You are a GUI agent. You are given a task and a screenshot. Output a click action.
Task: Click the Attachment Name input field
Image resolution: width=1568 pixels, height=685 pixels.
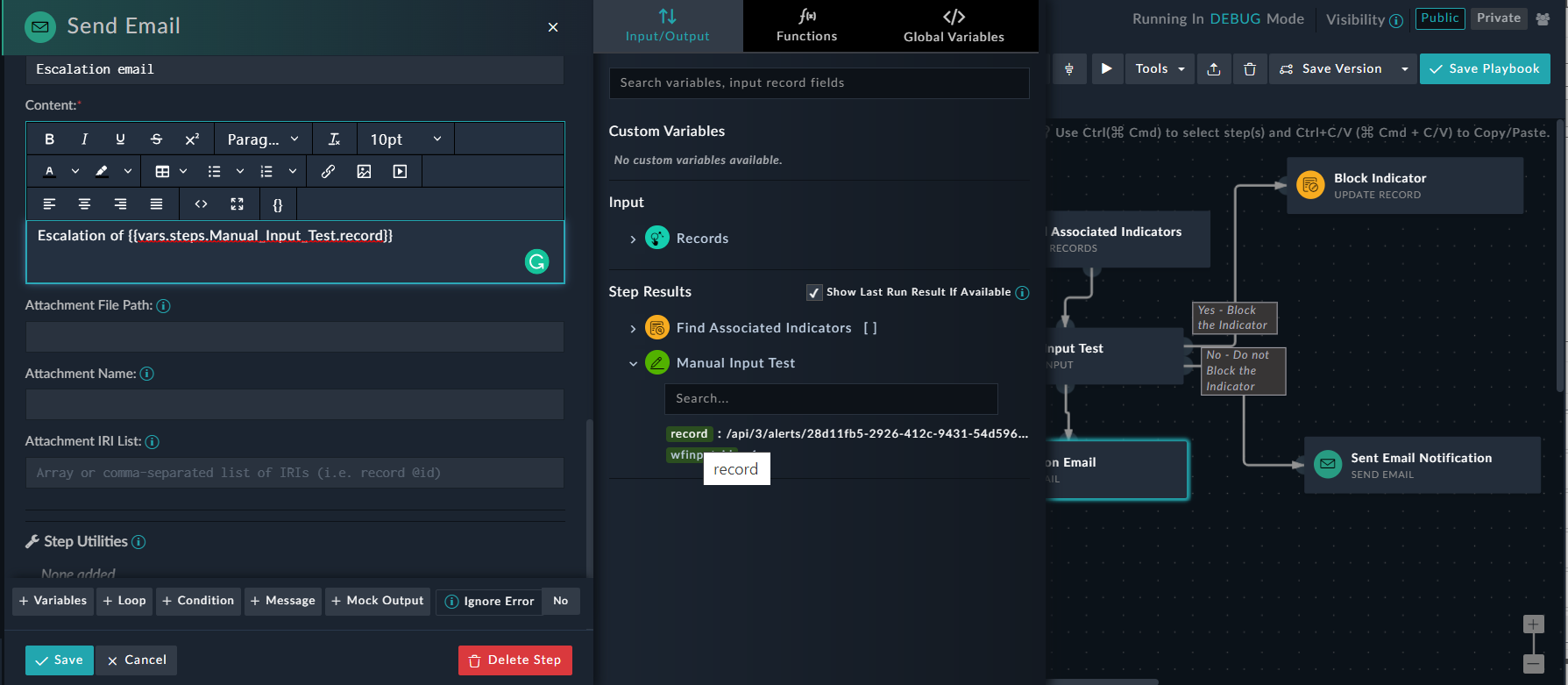click(x=294, y=404)
